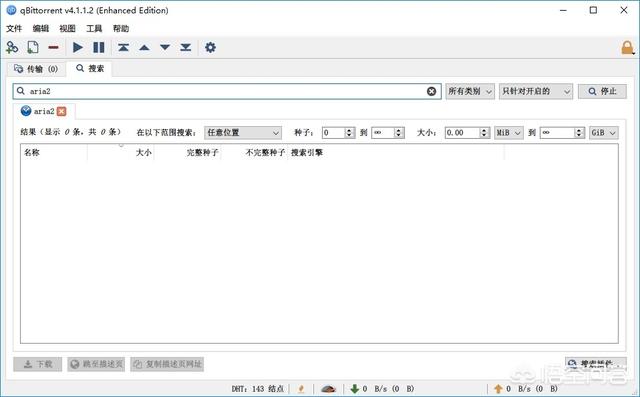640x397 pixels.
Task: Click the lock UI padlock icon
Action: tap(627, 48)
